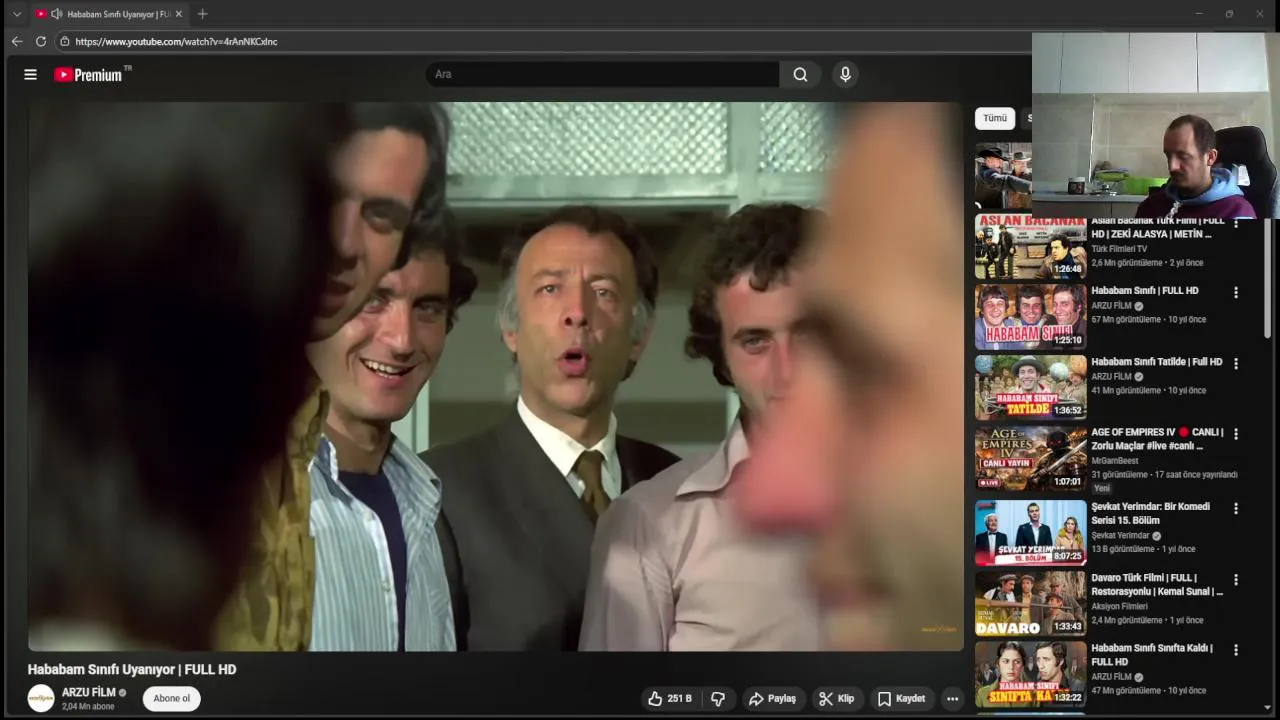This screenshot has height=720, width=1280.
Task: Click the main video player frame
Action: click(495, 376)
